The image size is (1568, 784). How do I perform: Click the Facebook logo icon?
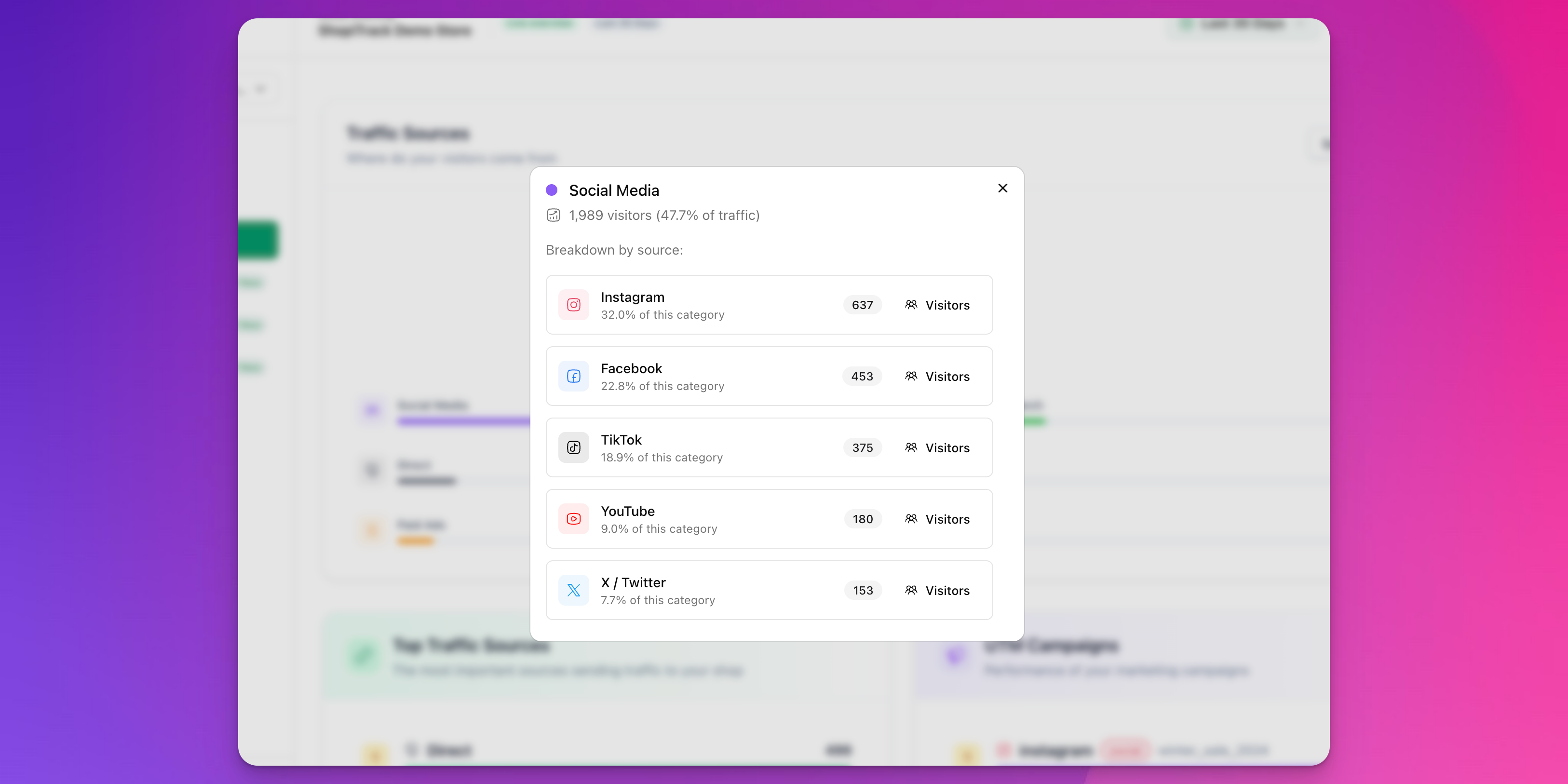573,376
